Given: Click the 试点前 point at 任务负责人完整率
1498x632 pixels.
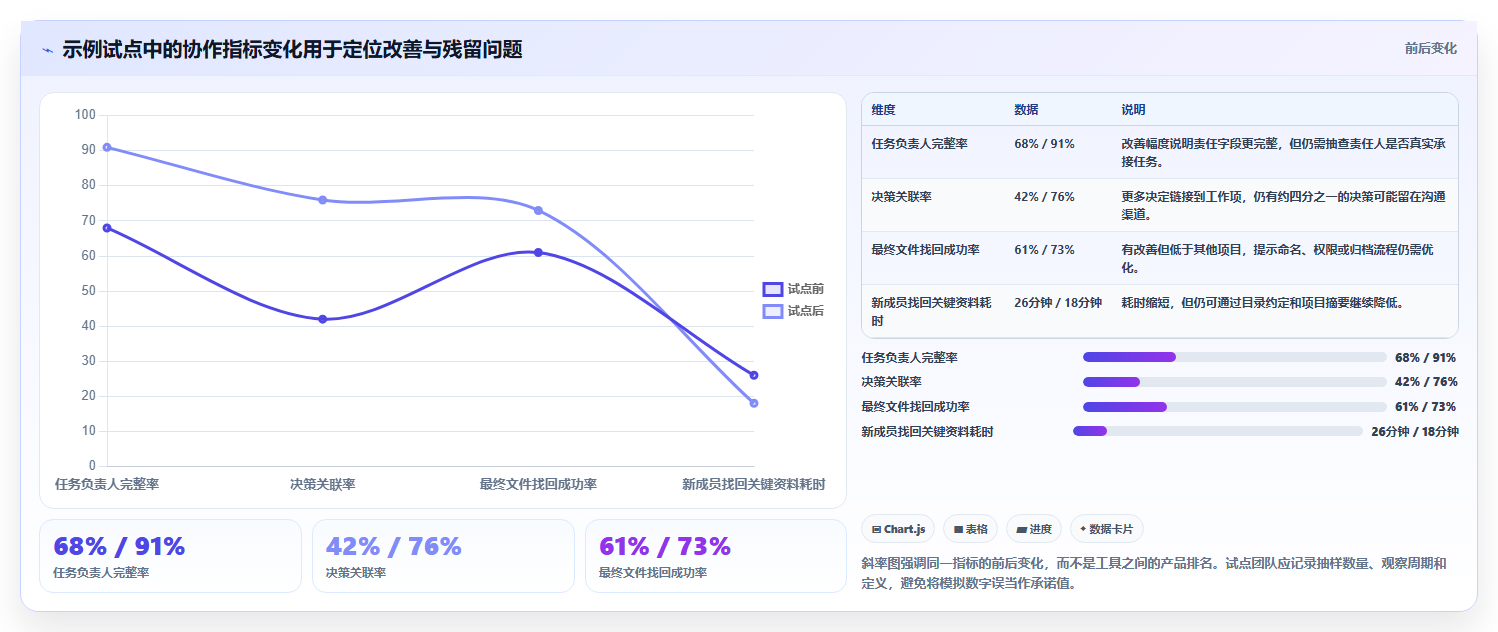Looking at the screenshot, I should pyautogui.click(x=107, y=228).
